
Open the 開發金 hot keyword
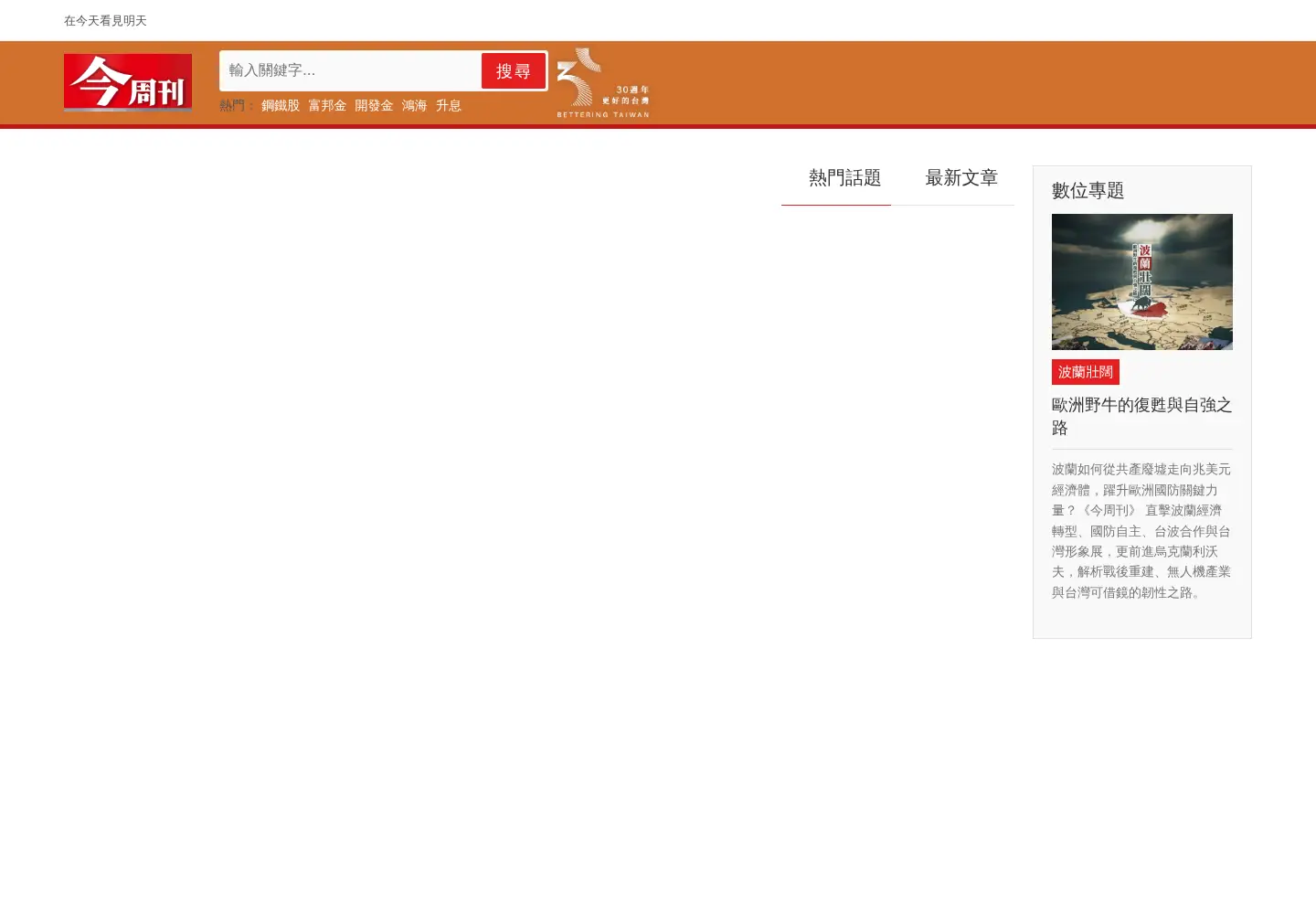pos(374,106)
